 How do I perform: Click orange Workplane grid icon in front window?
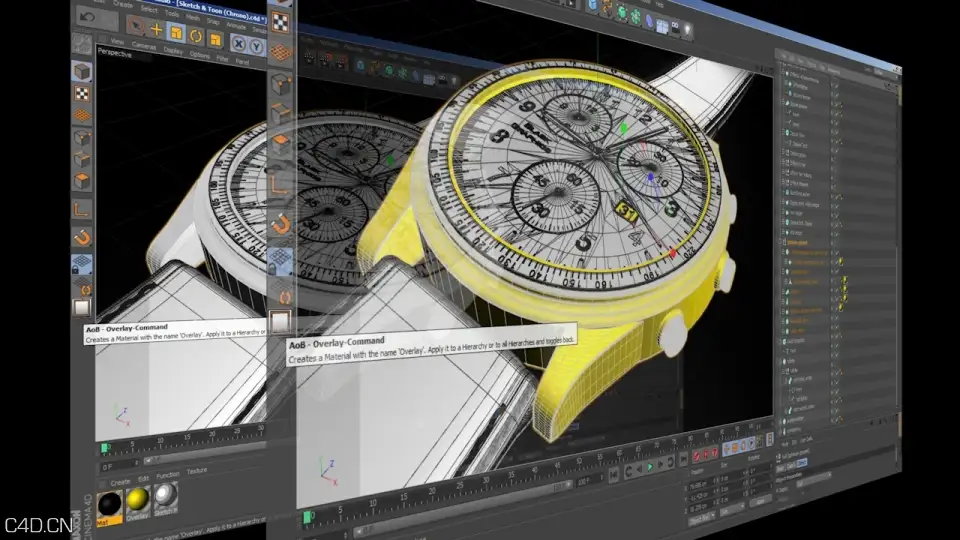[280, 53]
